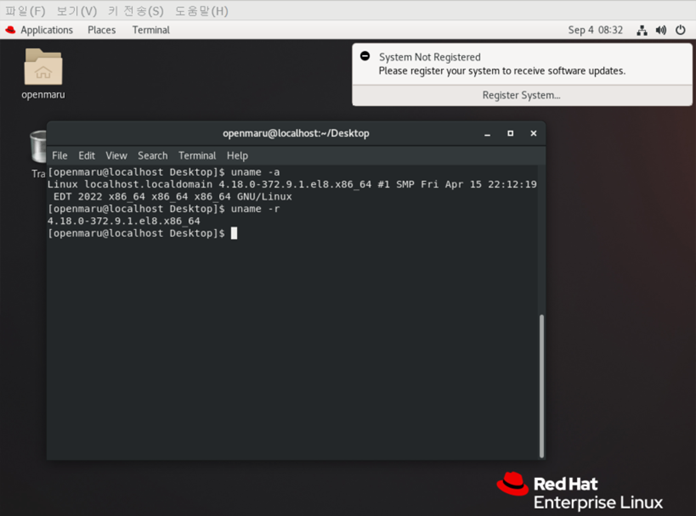Open the openmaru home folder icon

point(43,67)
